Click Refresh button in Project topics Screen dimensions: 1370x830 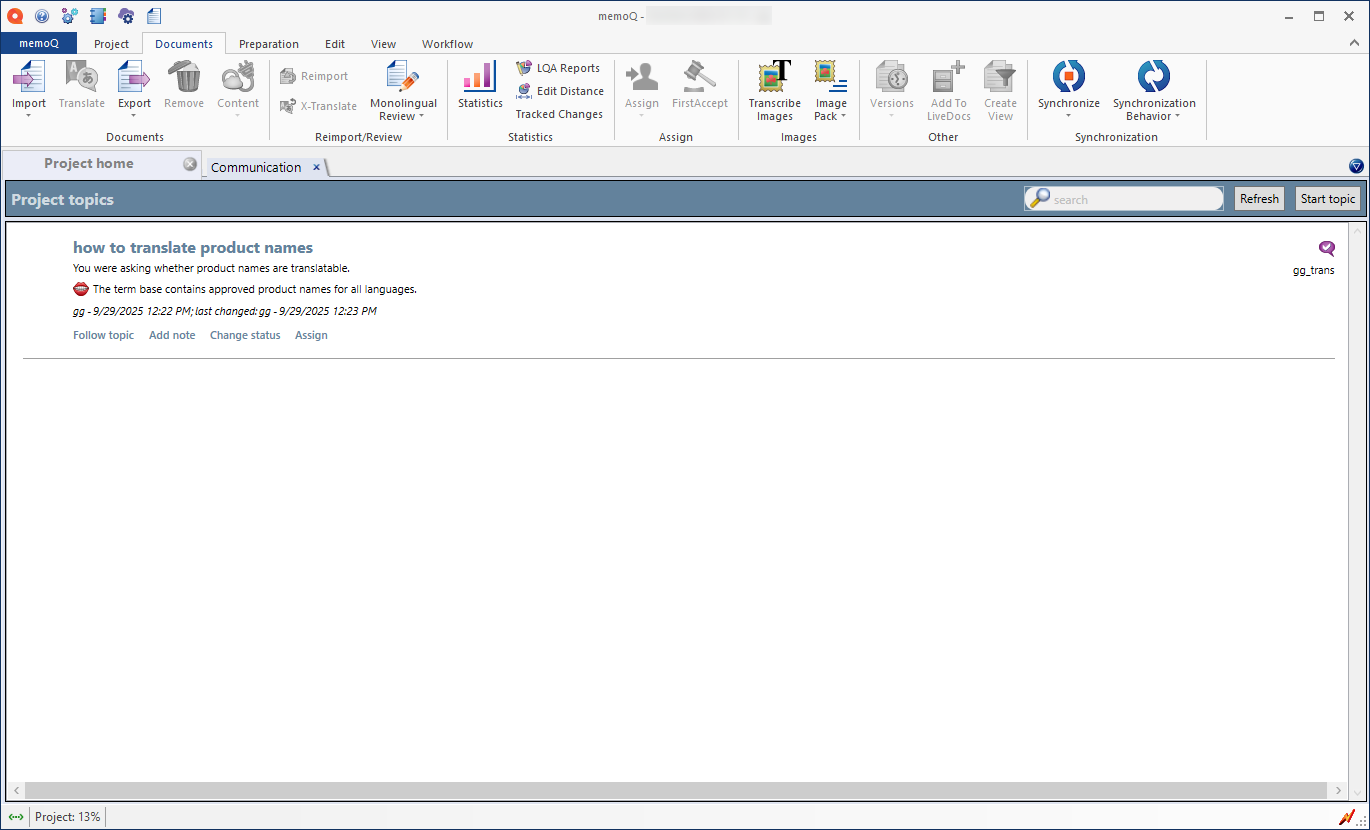tap(1259, 199)
